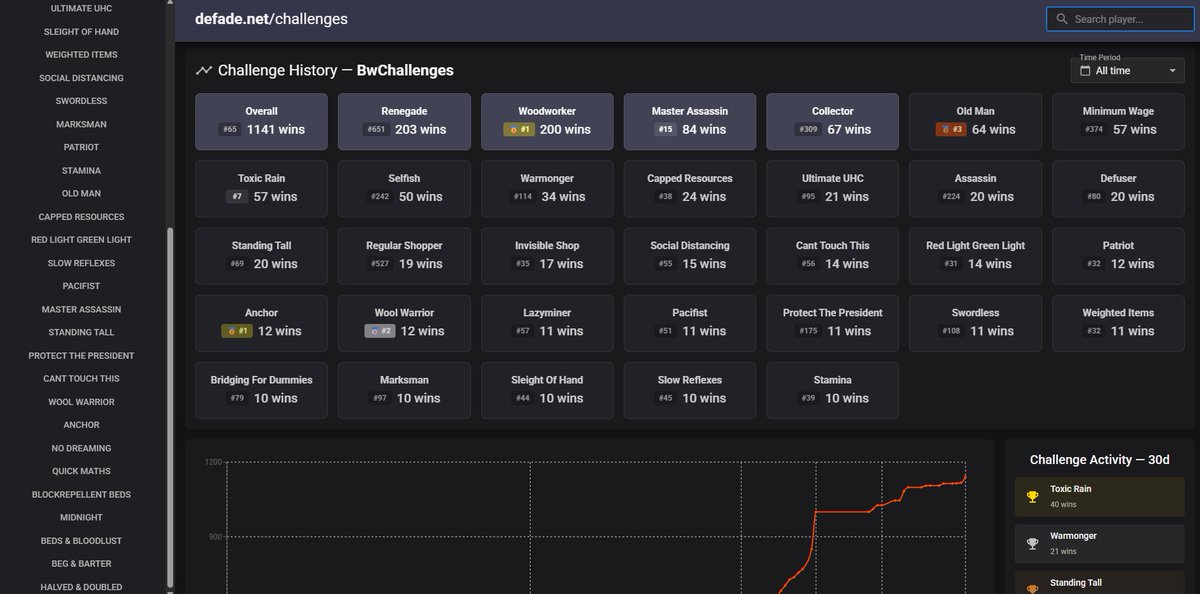Select the Slow Reflexes 10 wins card
The width and height of the screenshot is (1200, 594).
690,389
